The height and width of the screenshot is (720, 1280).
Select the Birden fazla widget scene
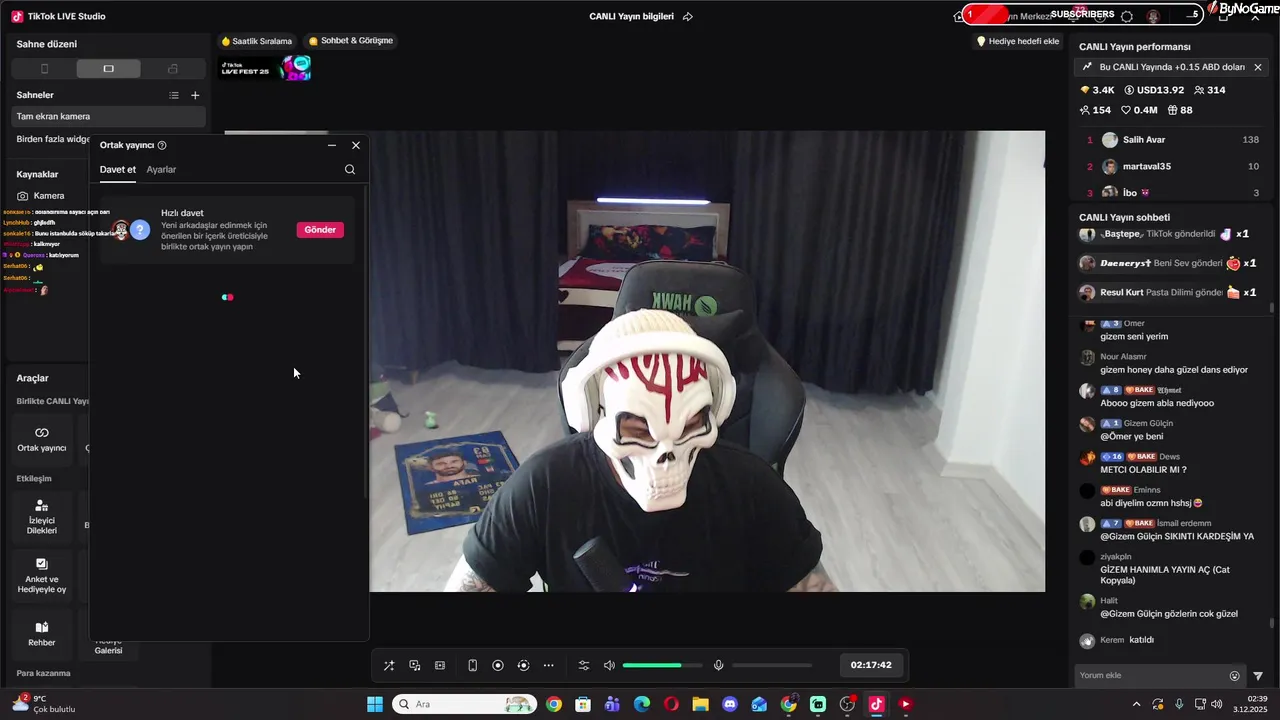tap(52, 139)
